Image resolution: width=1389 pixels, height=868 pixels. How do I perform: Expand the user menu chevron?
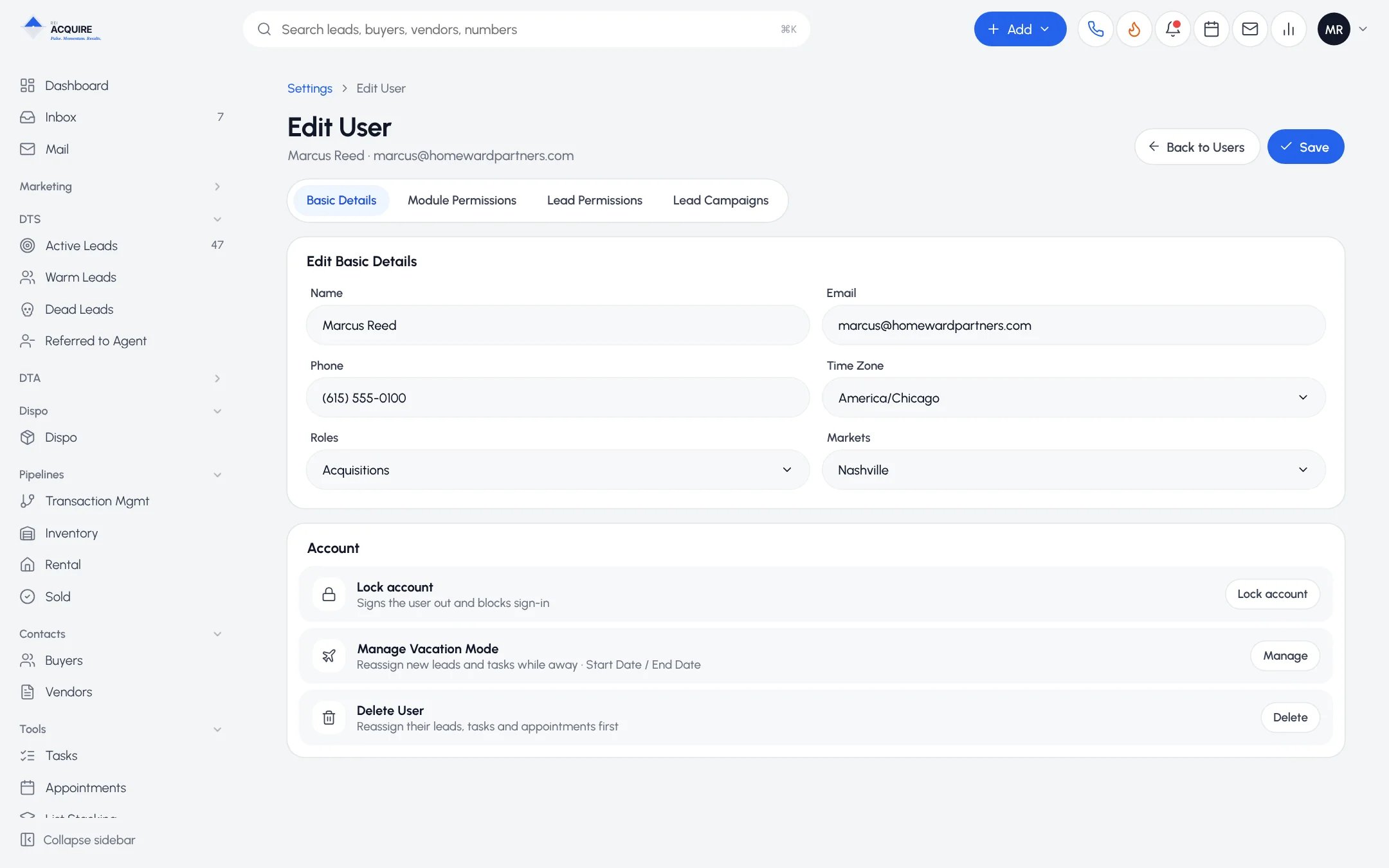pos(1363,29)
